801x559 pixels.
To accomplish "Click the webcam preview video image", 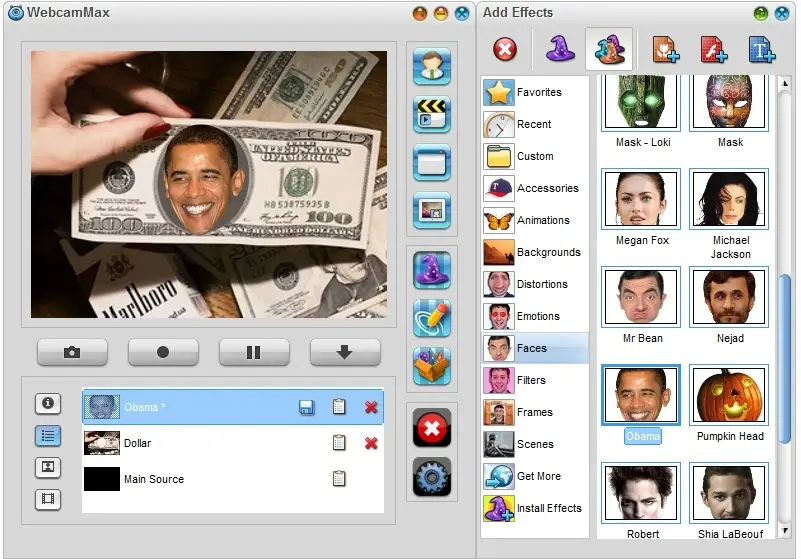I will tap(209, 184).
